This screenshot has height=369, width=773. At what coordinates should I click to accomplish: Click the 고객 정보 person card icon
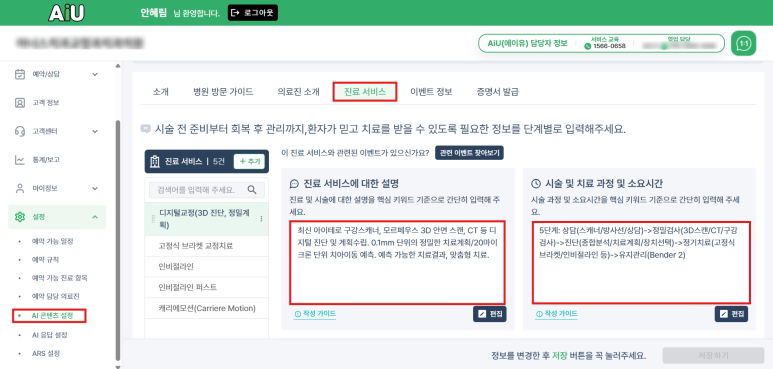[20, 103]
